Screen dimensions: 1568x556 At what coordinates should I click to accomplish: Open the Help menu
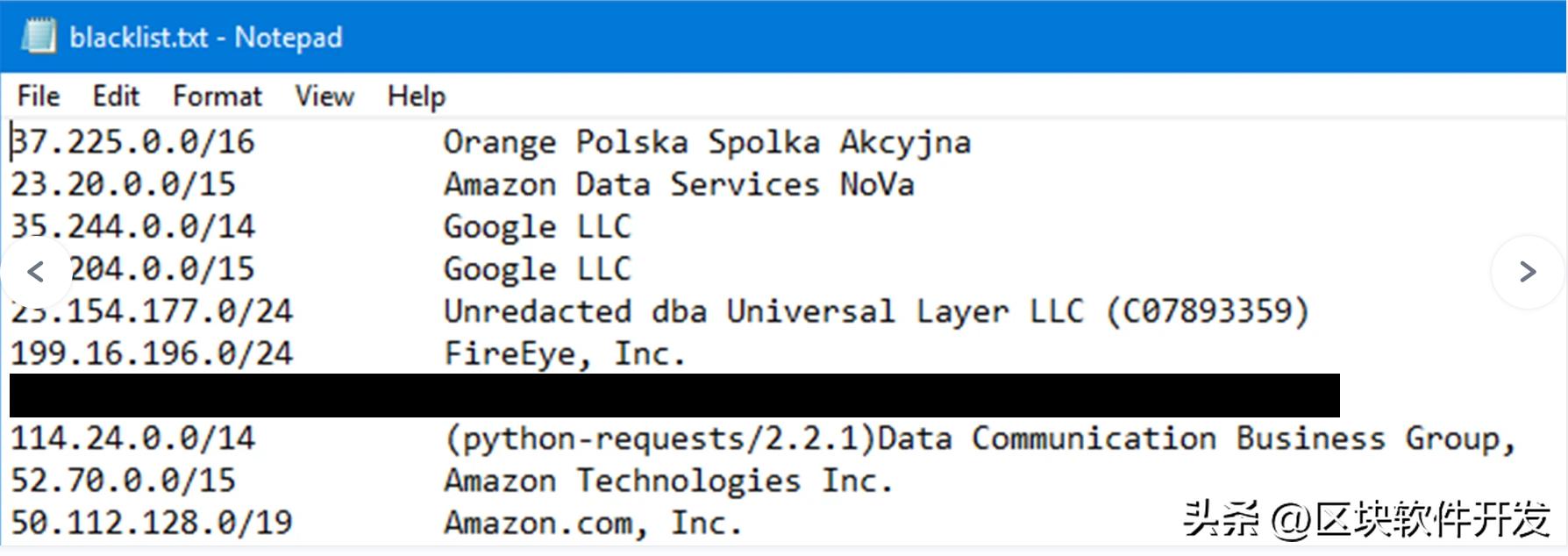tap(417, 96)
